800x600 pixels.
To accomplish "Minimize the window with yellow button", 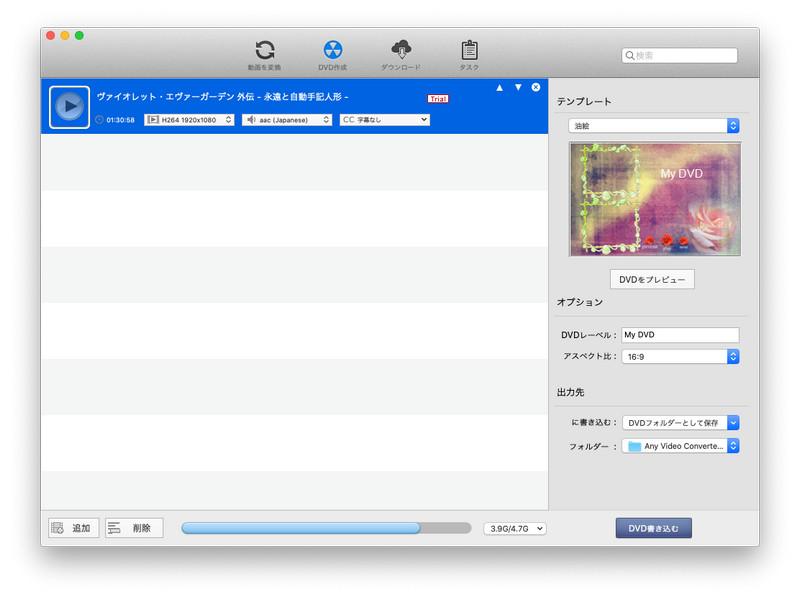I will tap(65, 35).
